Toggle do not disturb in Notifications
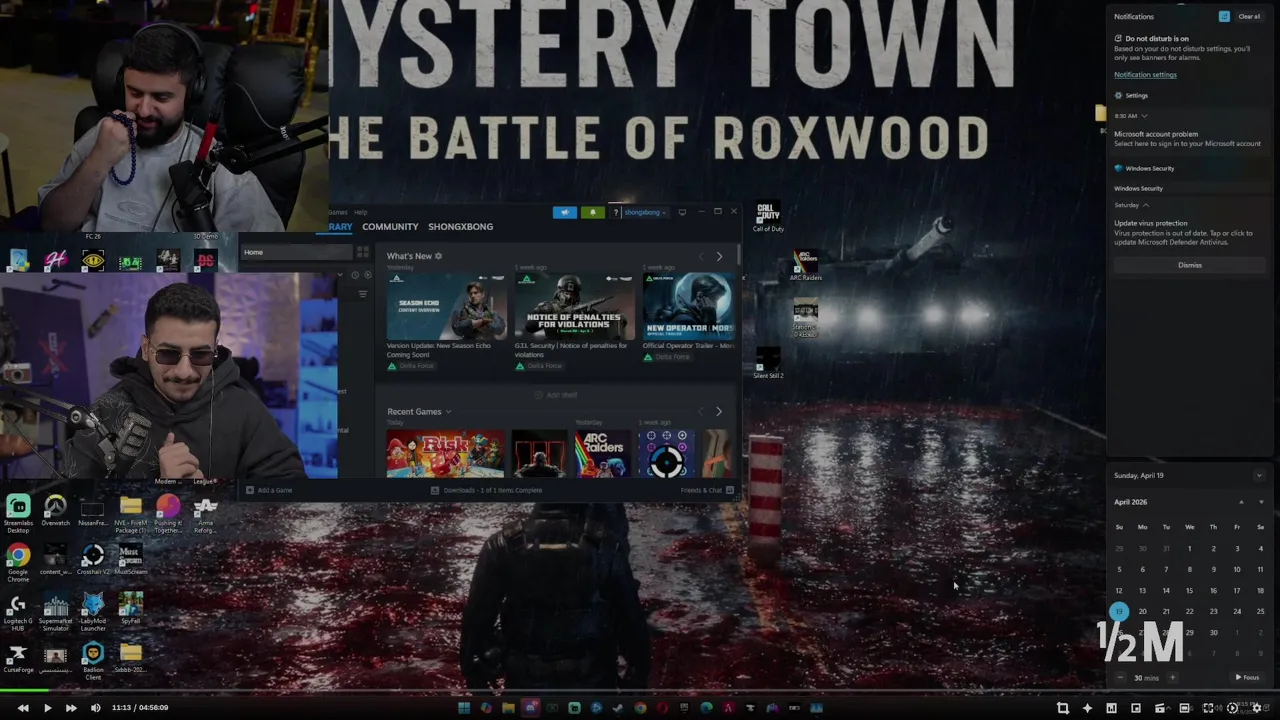 point(1224,16)
